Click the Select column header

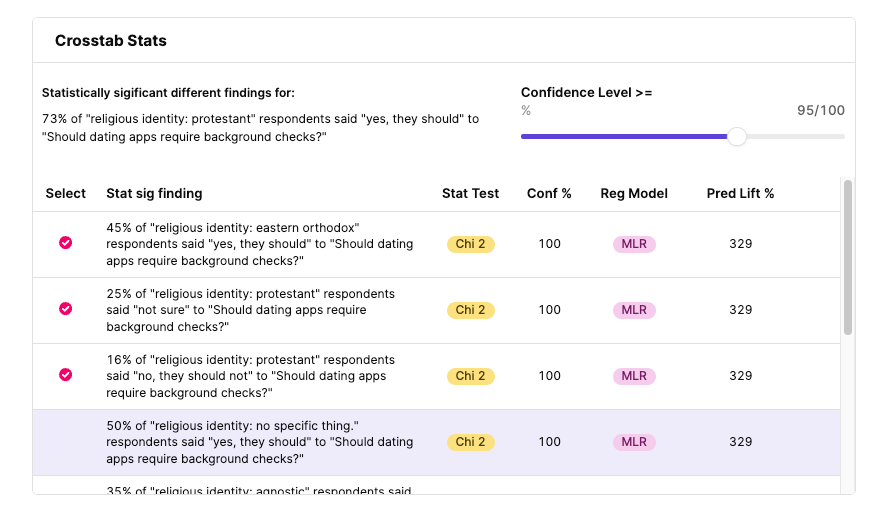click(66, 193)
